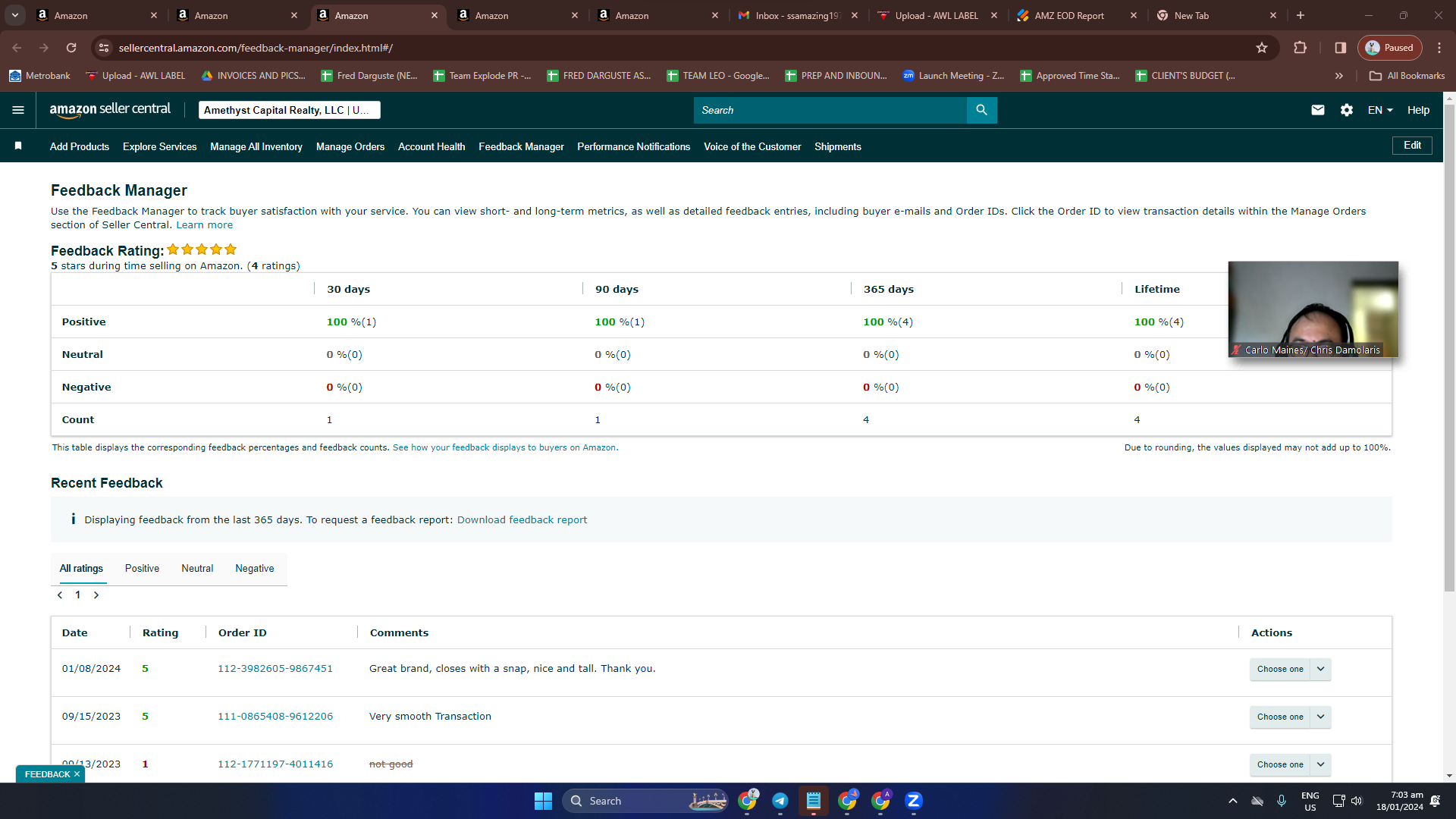Image resolution: width=1456 pixels, height=819 pixels.
Task: Toggle the browser side panel icon
Action: tap(1341, 48)
